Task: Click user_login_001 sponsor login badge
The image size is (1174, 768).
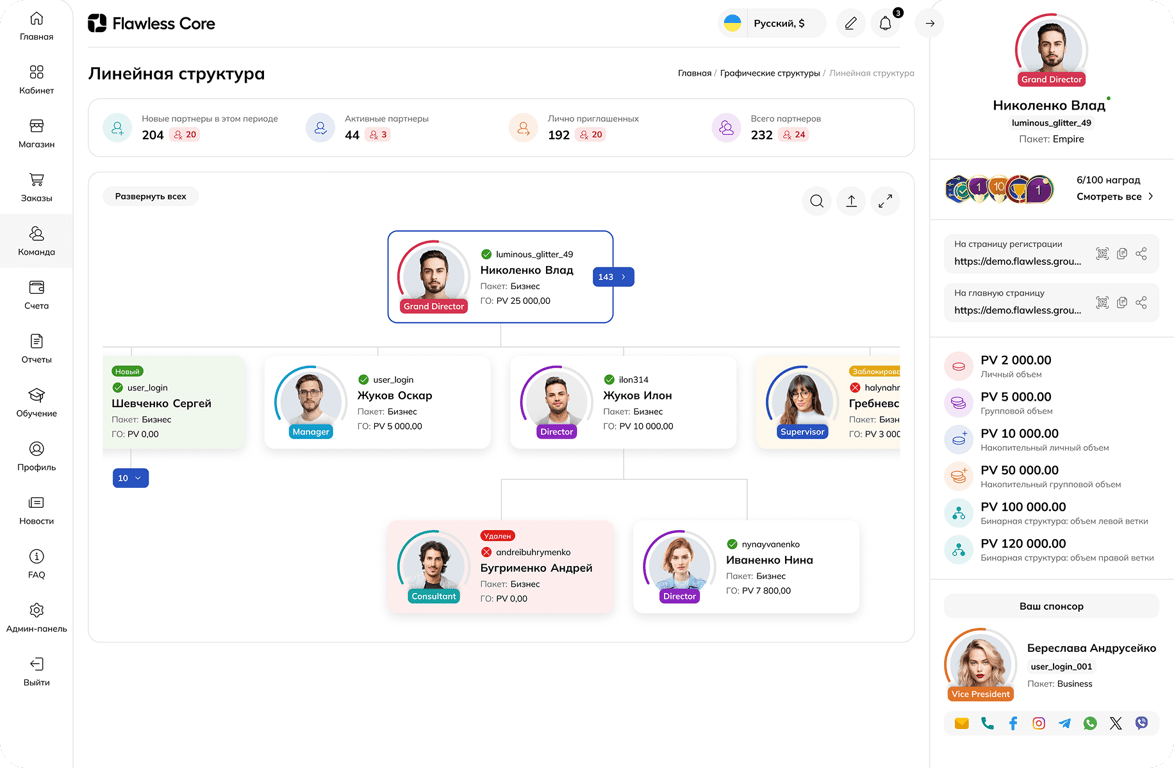Action: (x=1061, y=666)
